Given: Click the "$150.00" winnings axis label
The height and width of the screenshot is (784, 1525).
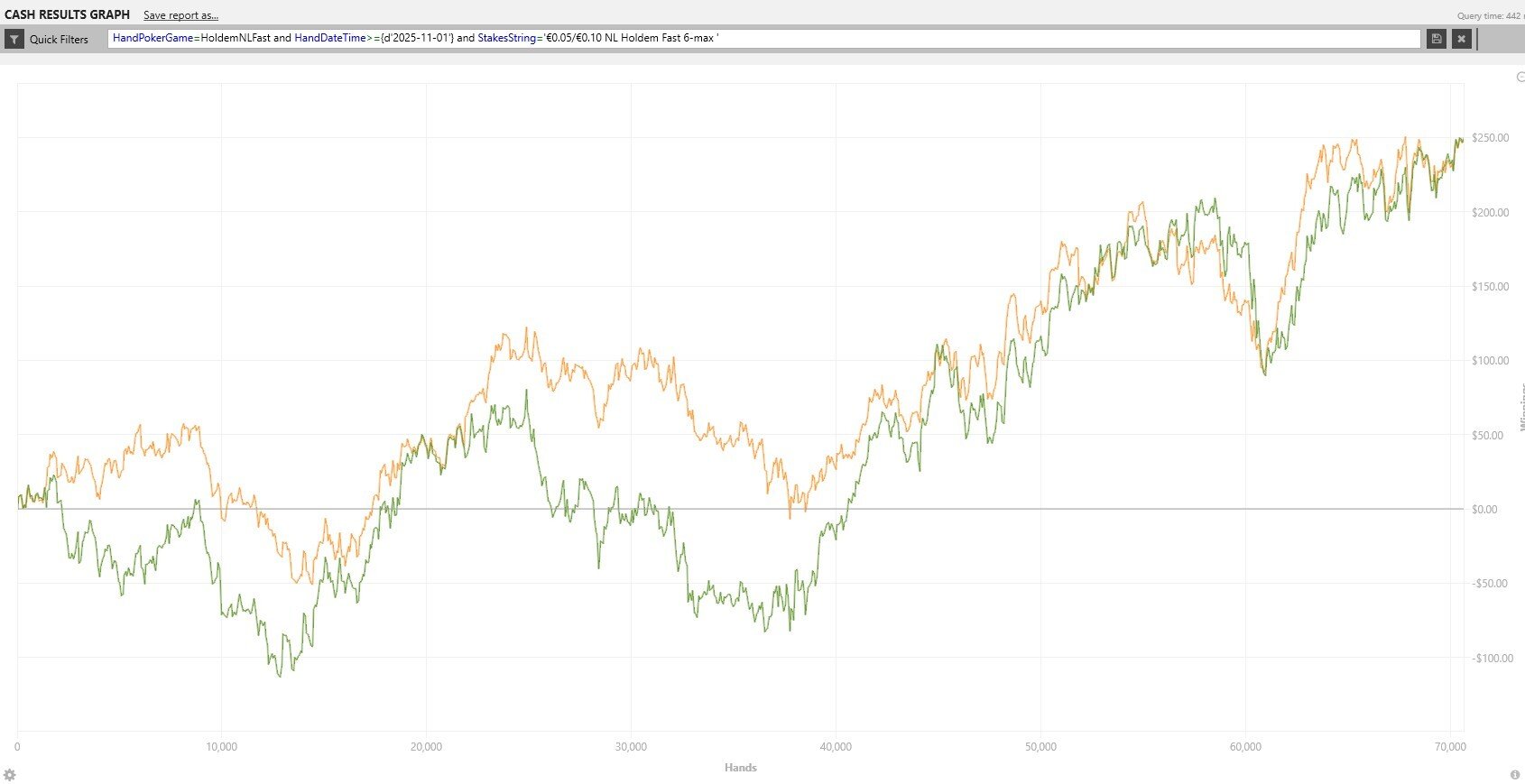Looking at the screenshot, I should [1491, 287].
